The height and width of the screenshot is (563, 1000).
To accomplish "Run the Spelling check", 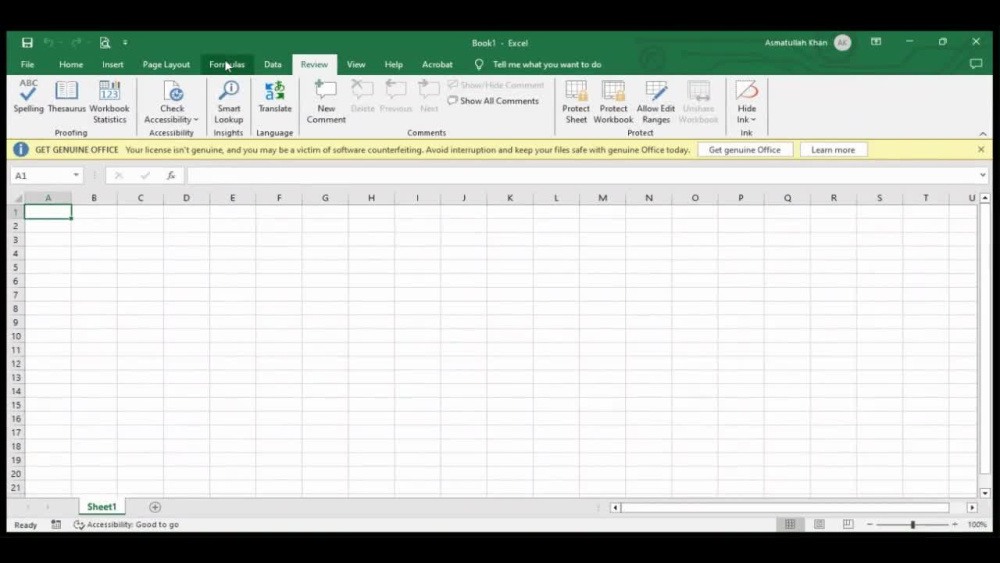I will 28,97.
